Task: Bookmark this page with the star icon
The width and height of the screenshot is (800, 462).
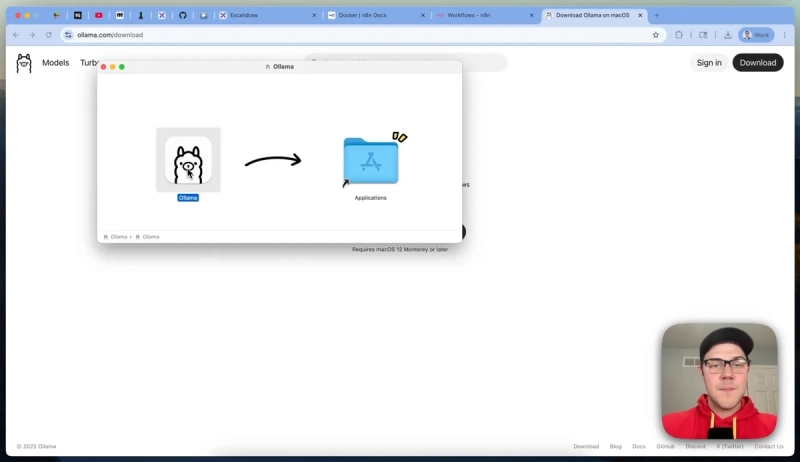Action: 656,35
